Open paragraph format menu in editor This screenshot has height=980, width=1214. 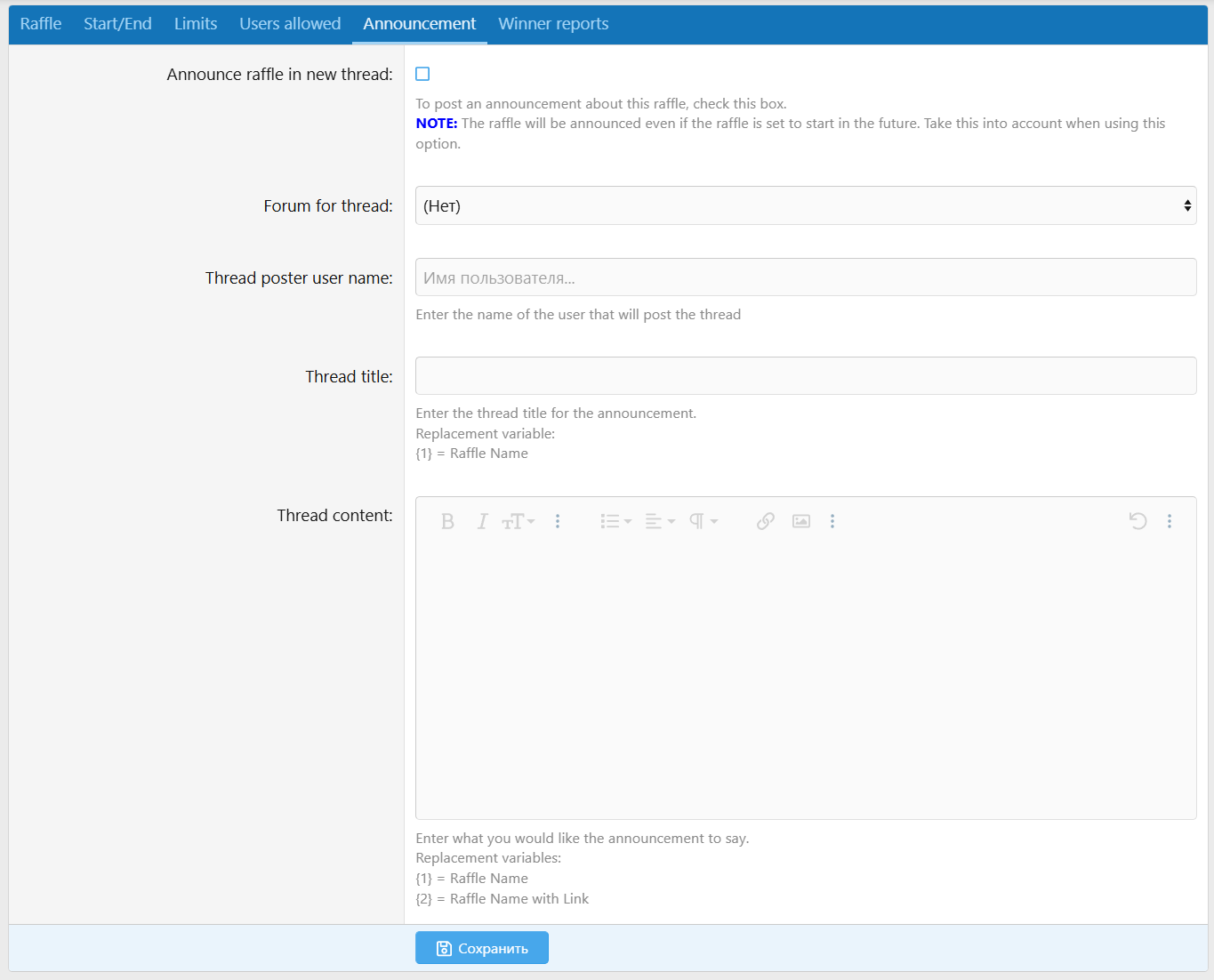click(x=703, y=521)
